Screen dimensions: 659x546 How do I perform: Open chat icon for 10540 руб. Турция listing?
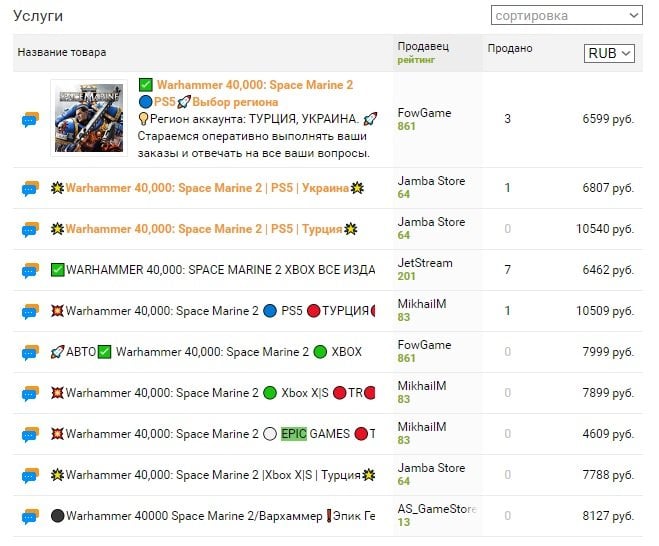[30, 229]
